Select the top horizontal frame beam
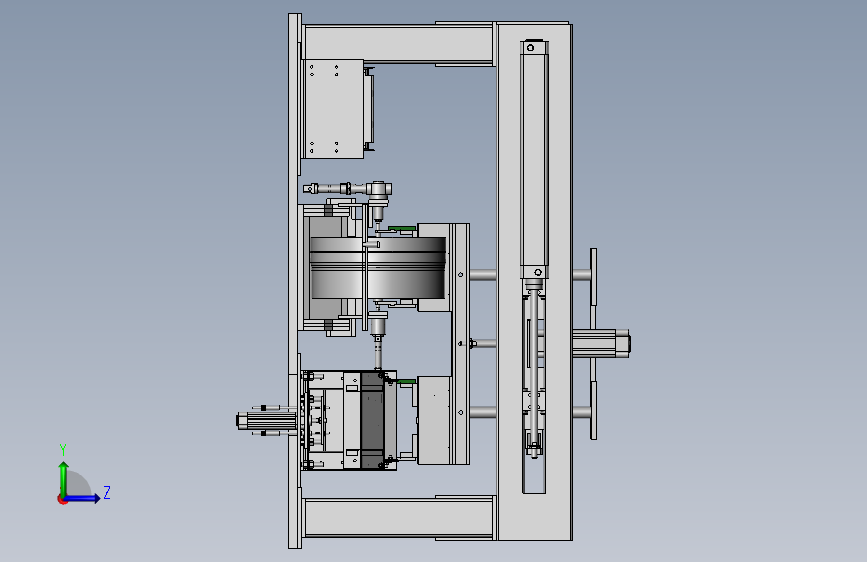Screen dimensions: 867x562 pos(398,44)
